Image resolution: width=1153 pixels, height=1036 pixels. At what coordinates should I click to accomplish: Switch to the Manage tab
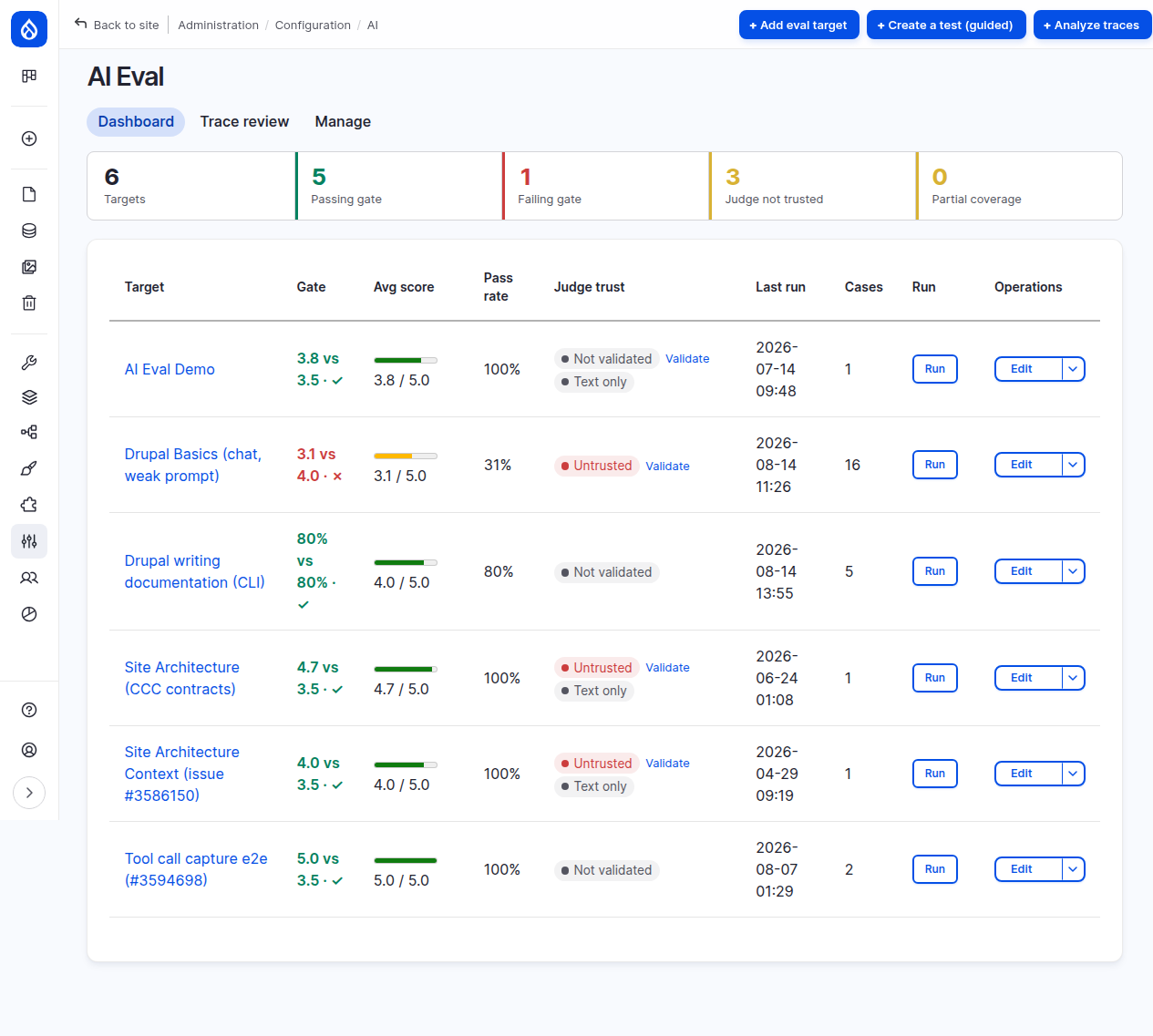point(343,121)
